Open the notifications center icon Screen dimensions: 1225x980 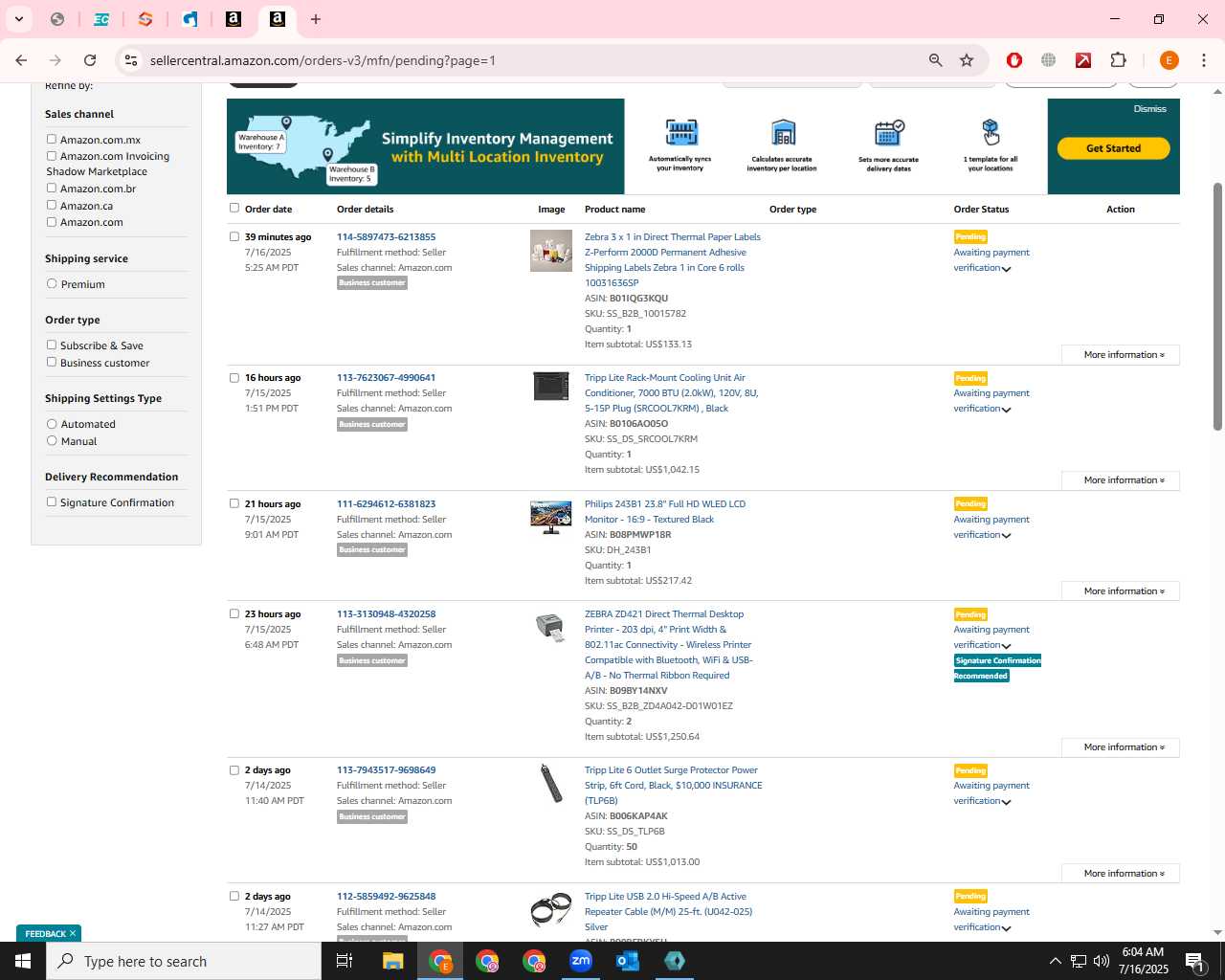tap(1194, 961)
